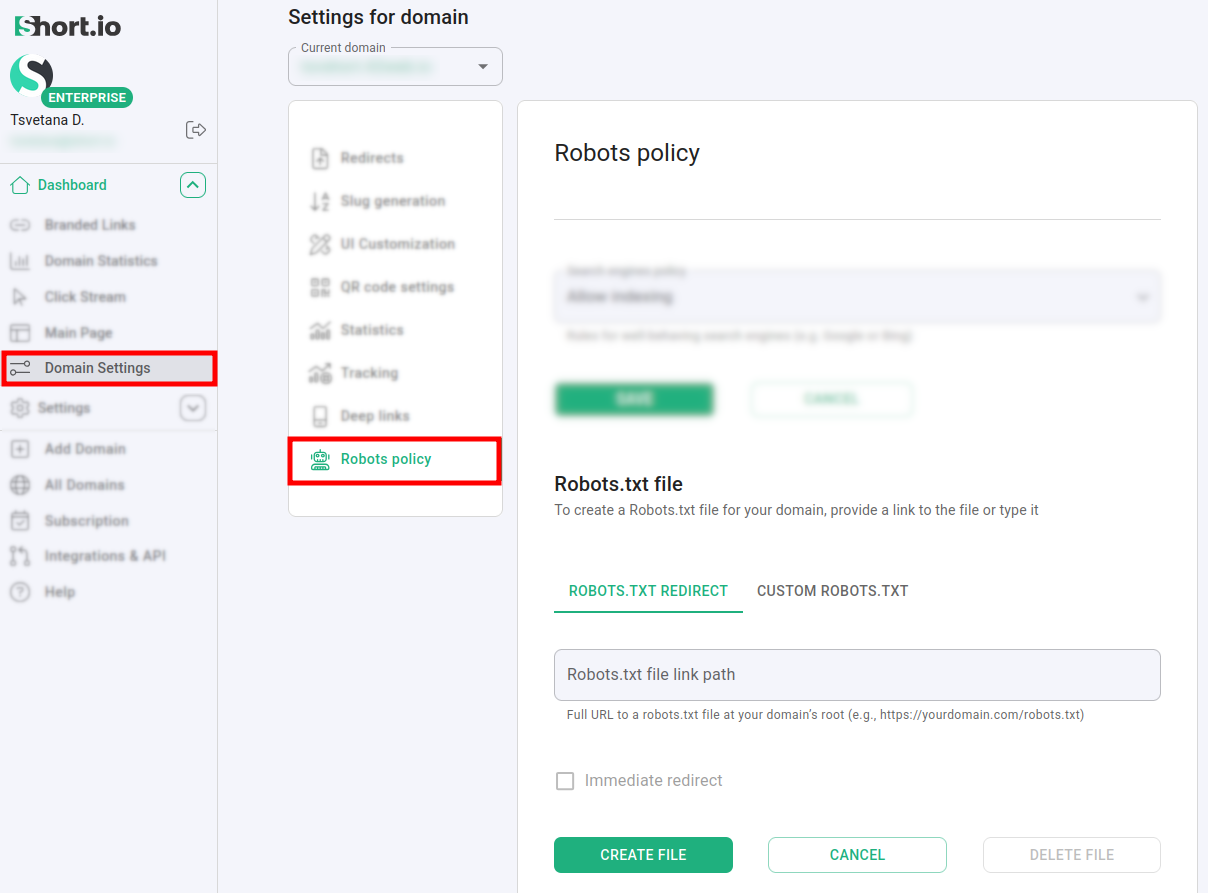Open the search engines policy dropdown
The height and width of the screenshot is (893, 1208).
point(857,297)
